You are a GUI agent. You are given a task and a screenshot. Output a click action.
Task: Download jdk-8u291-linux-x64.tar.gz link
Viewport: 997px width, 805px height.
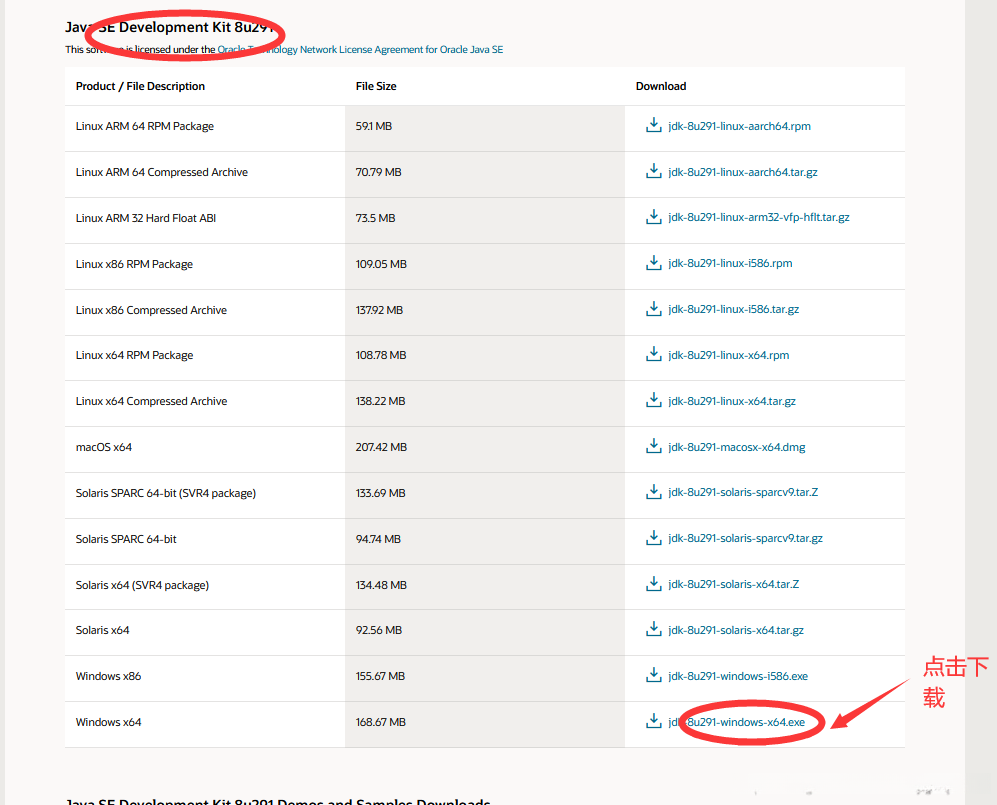click(732, 401)
